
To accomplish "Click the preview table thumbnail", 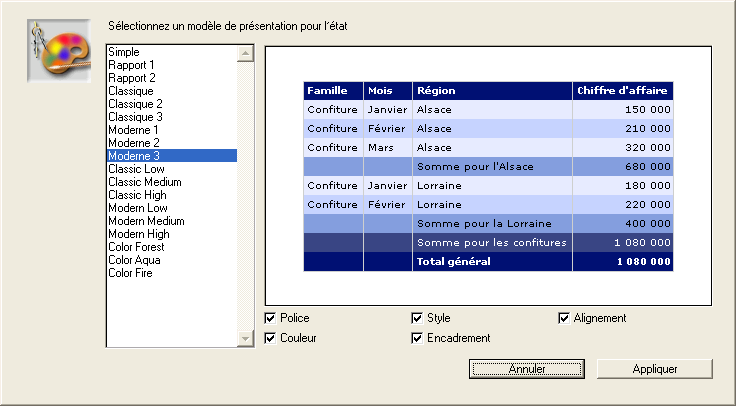I will point(489,176).
